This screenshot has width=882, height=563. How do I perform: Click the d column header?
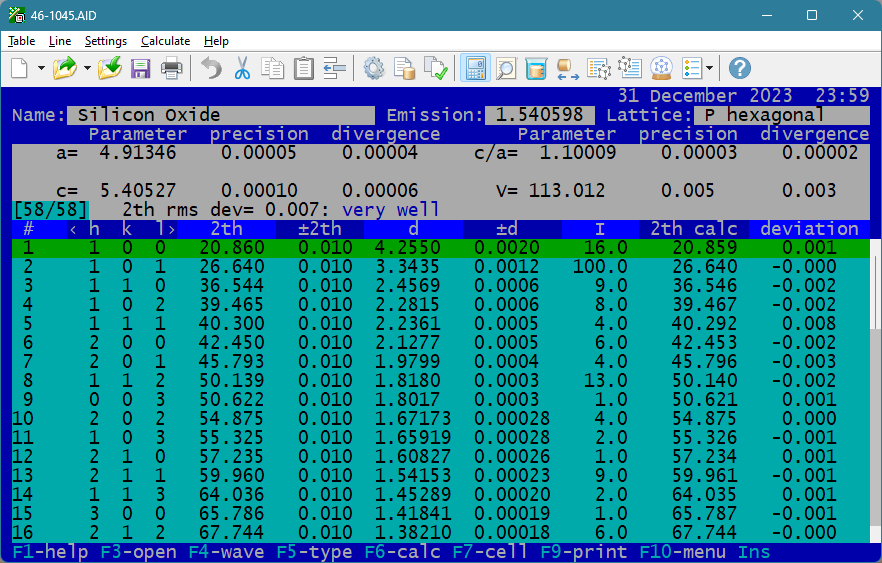(x=413, y=229)
